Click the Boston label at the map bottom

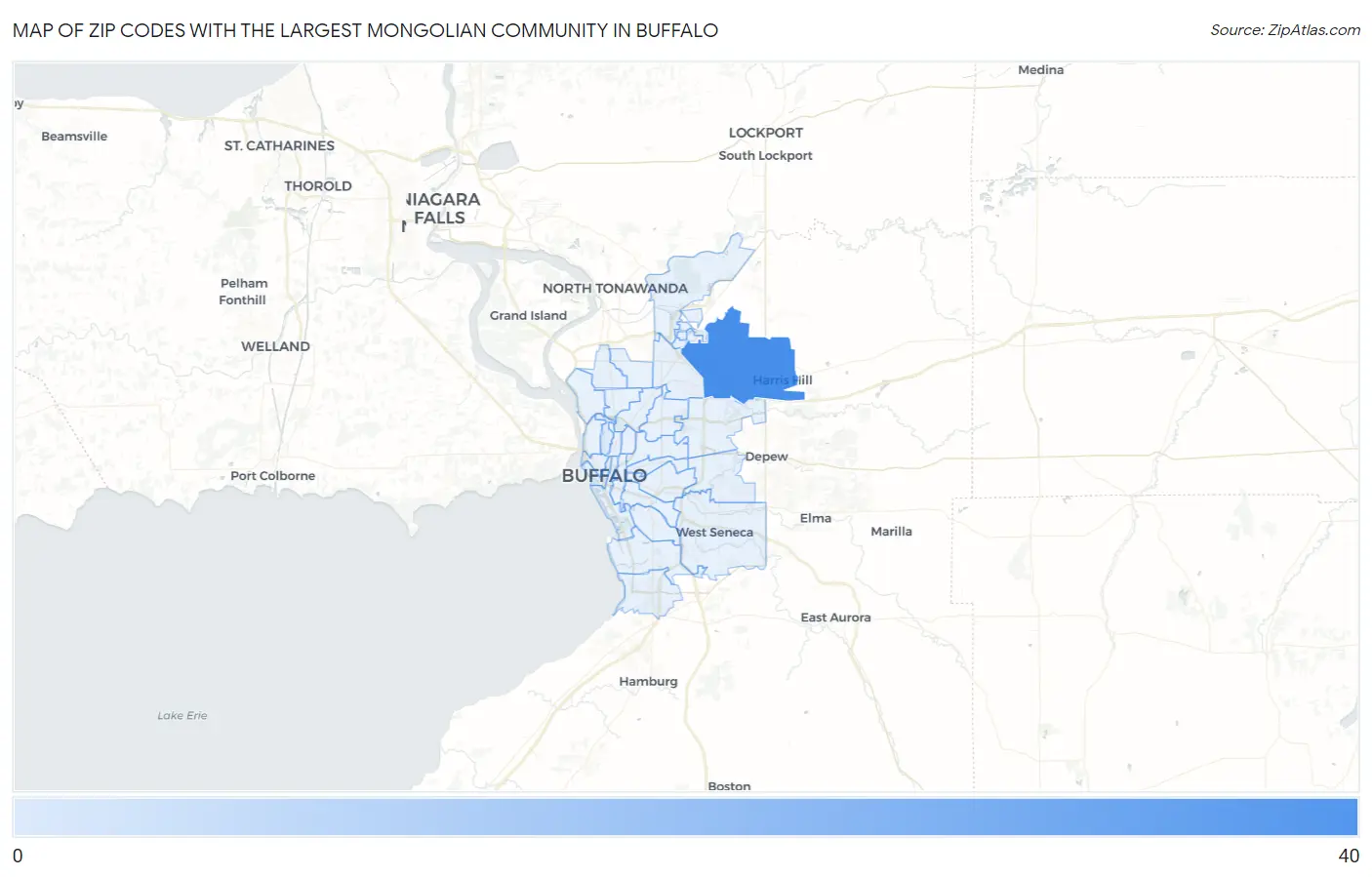[x=729, y=785]
